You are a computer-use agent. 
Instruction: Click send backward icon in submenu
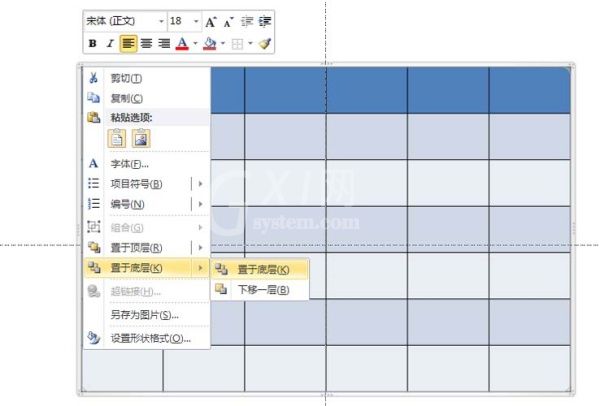[221, 289]
